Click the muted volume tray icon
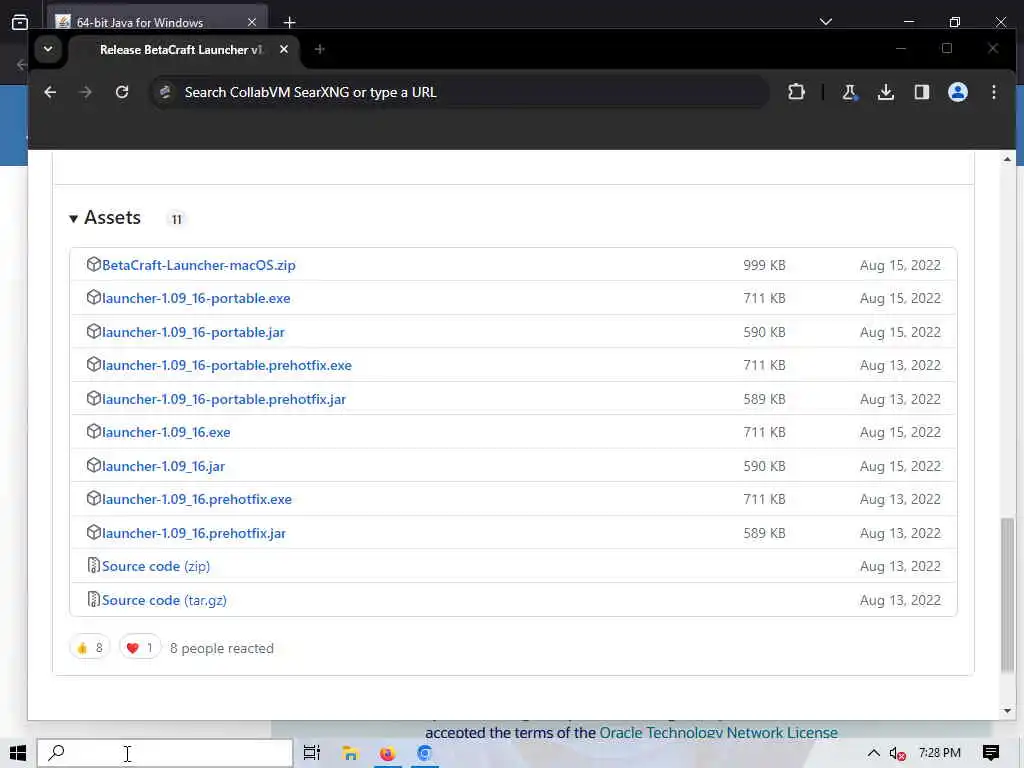The width and height of the screenshot is (1024, 768). point(897,753)
